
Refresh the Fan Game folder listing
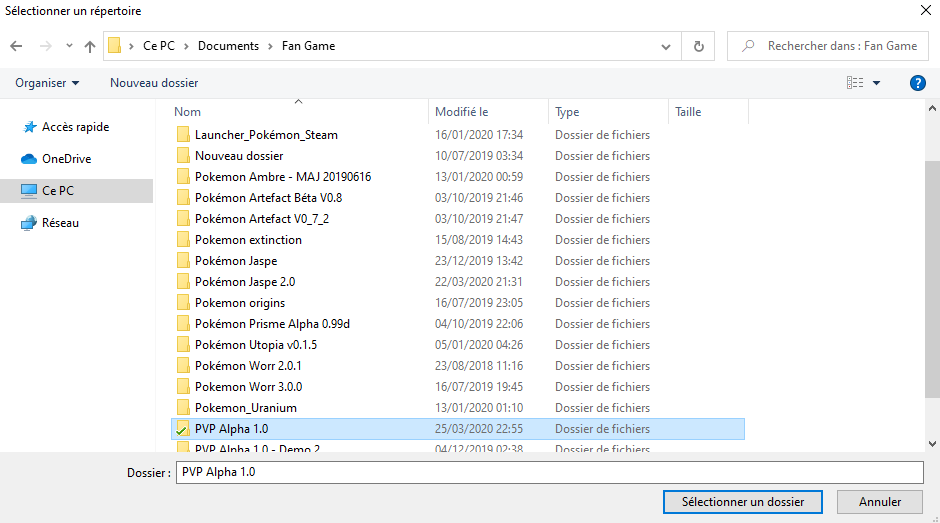pyautogui.click(x=698, y=46)
